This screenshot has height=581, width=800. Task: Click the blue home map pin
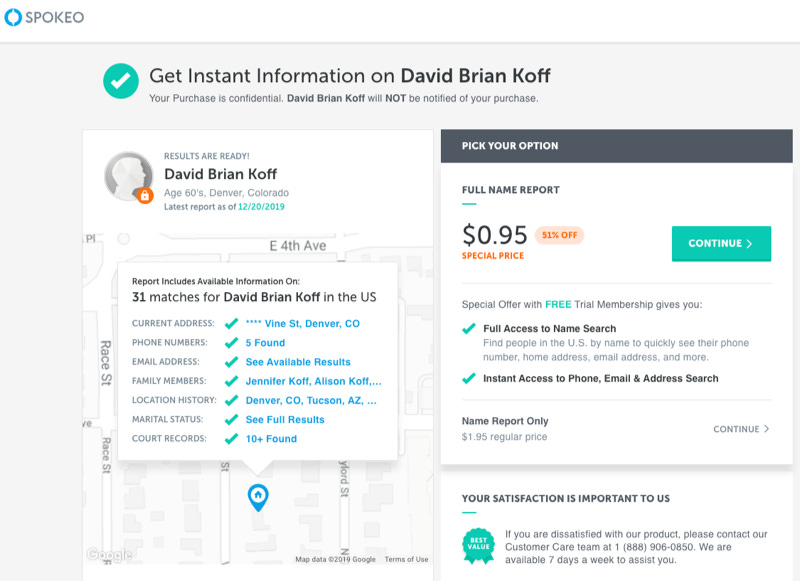pyautogui.click(x=258, y=497)
